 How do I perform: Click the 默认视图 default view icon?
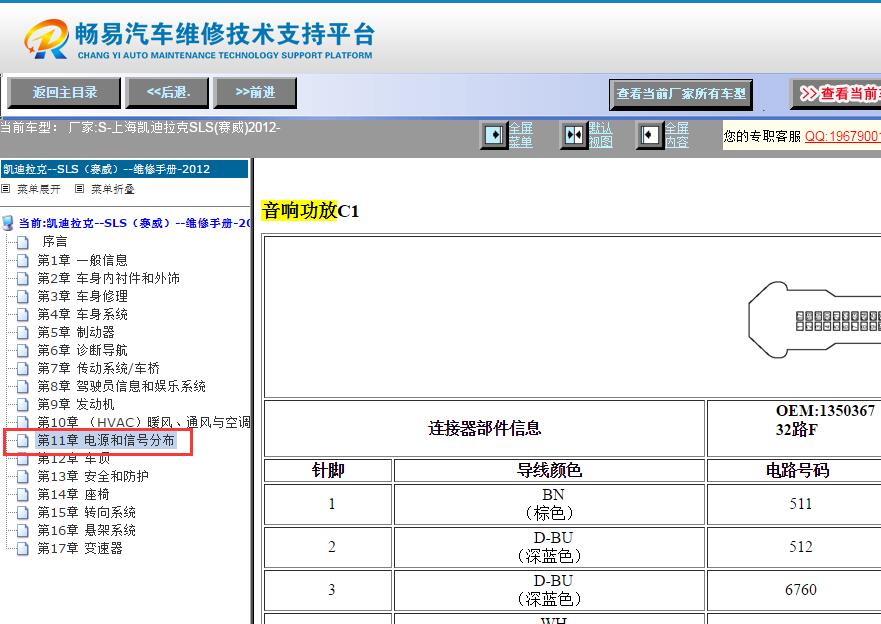[574, 135]
